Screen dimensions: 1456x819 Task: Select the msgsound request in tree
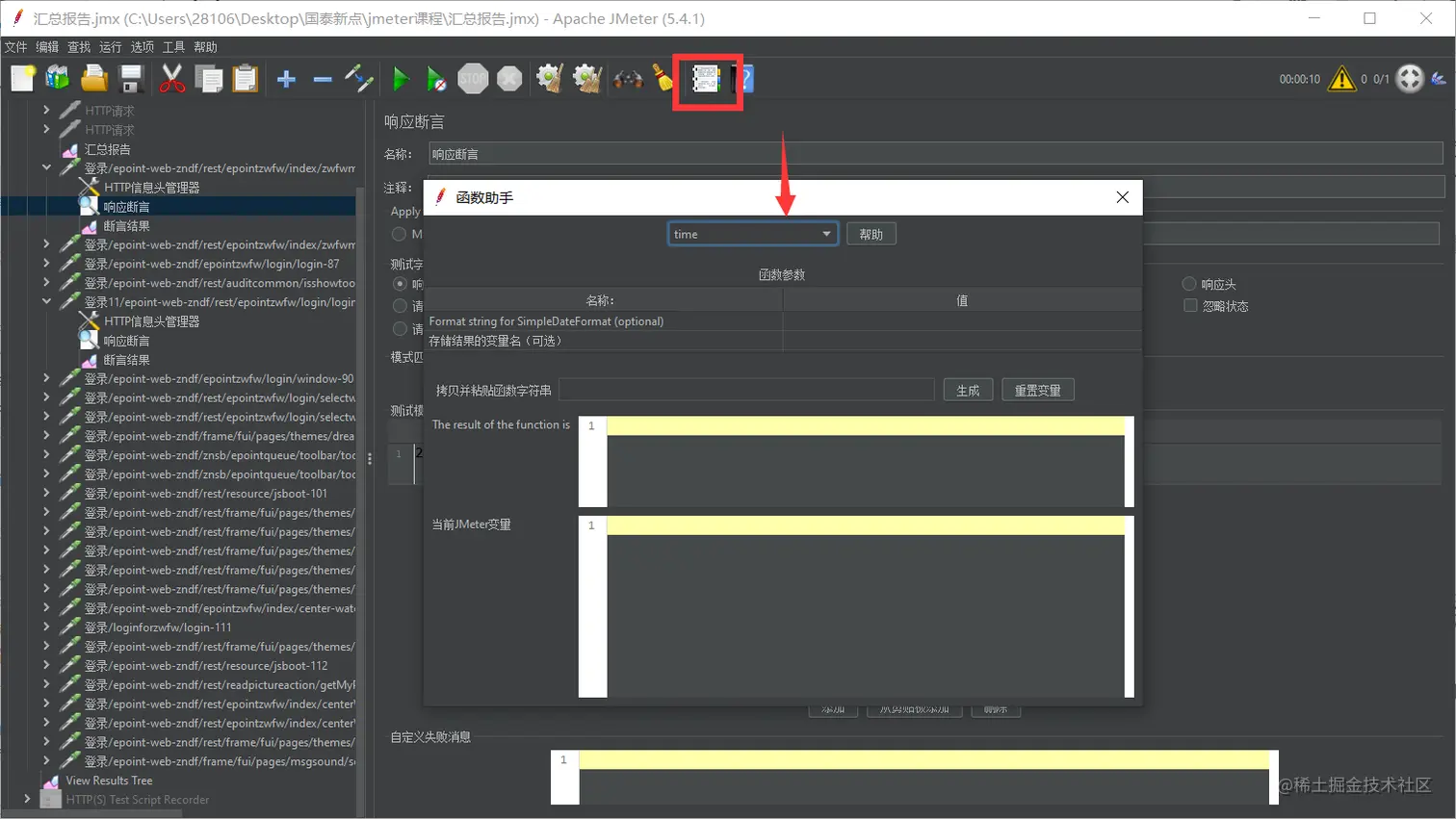(220, 761)
